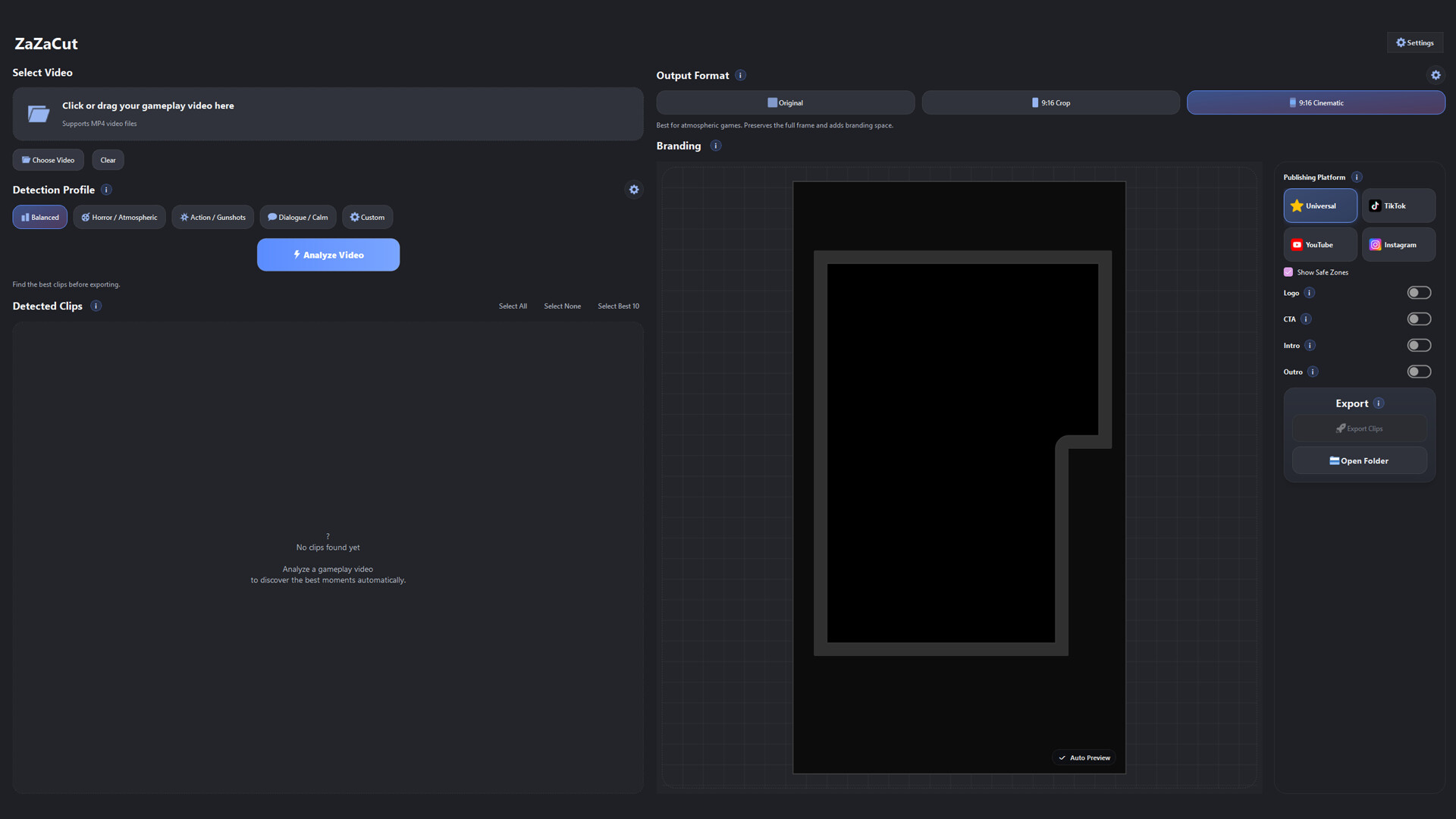Choose the Horror / Atmospheric profile

tap(120, 217)
